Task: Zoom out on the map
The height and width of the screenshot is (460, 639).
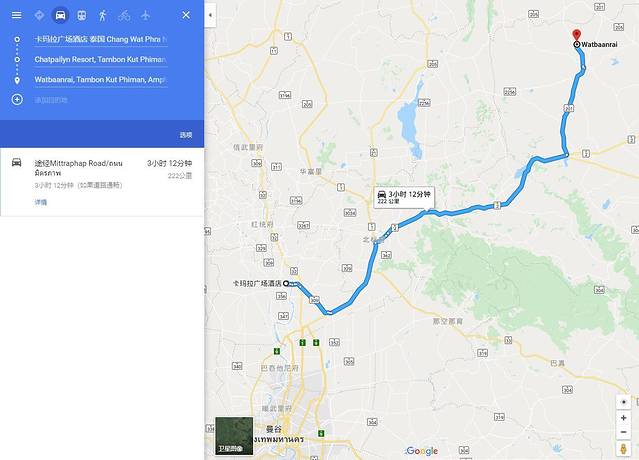Action: click(623, 432)
